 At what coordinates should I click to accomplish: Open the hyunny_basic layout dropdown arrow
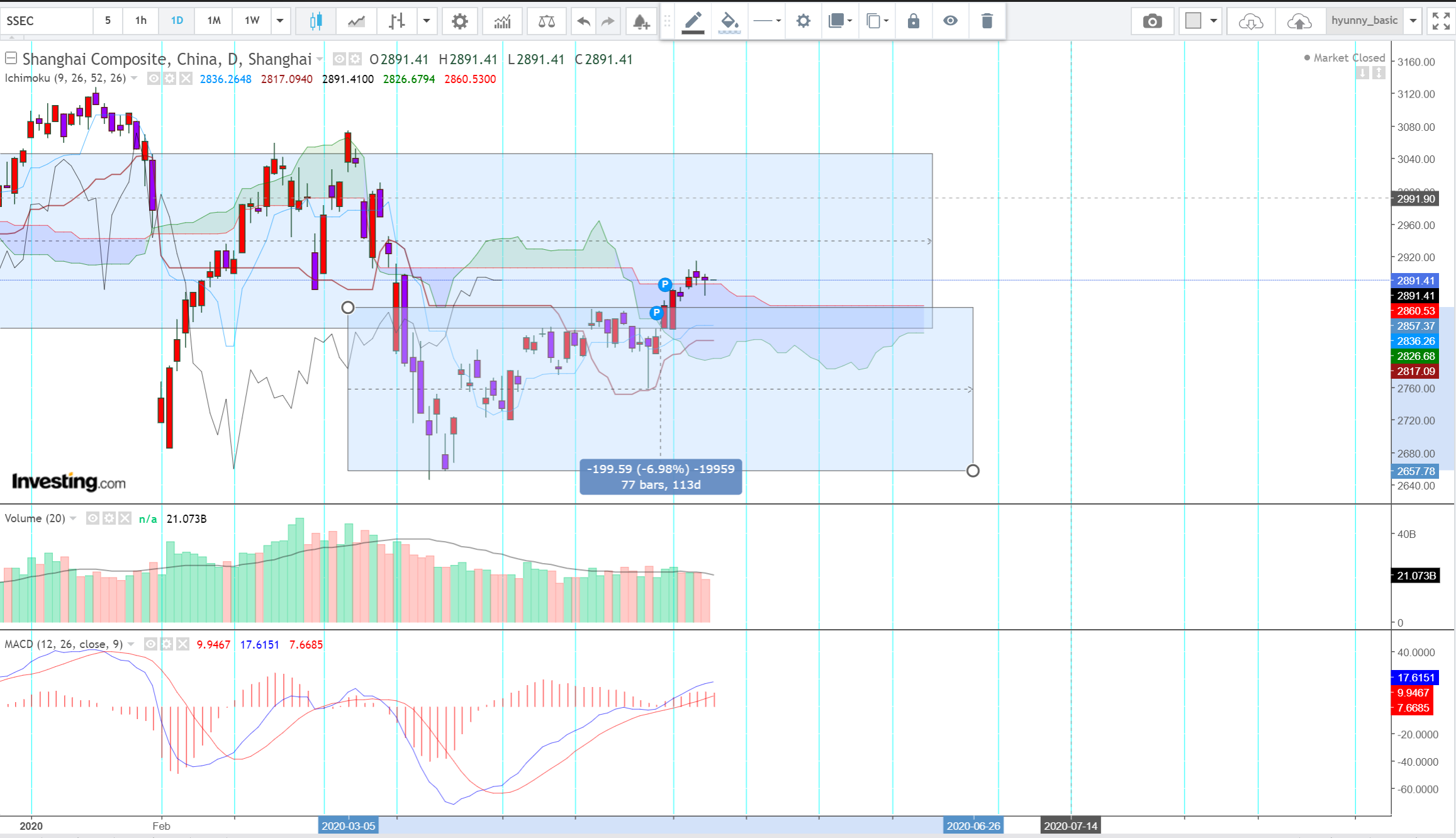click(1413, 21)
